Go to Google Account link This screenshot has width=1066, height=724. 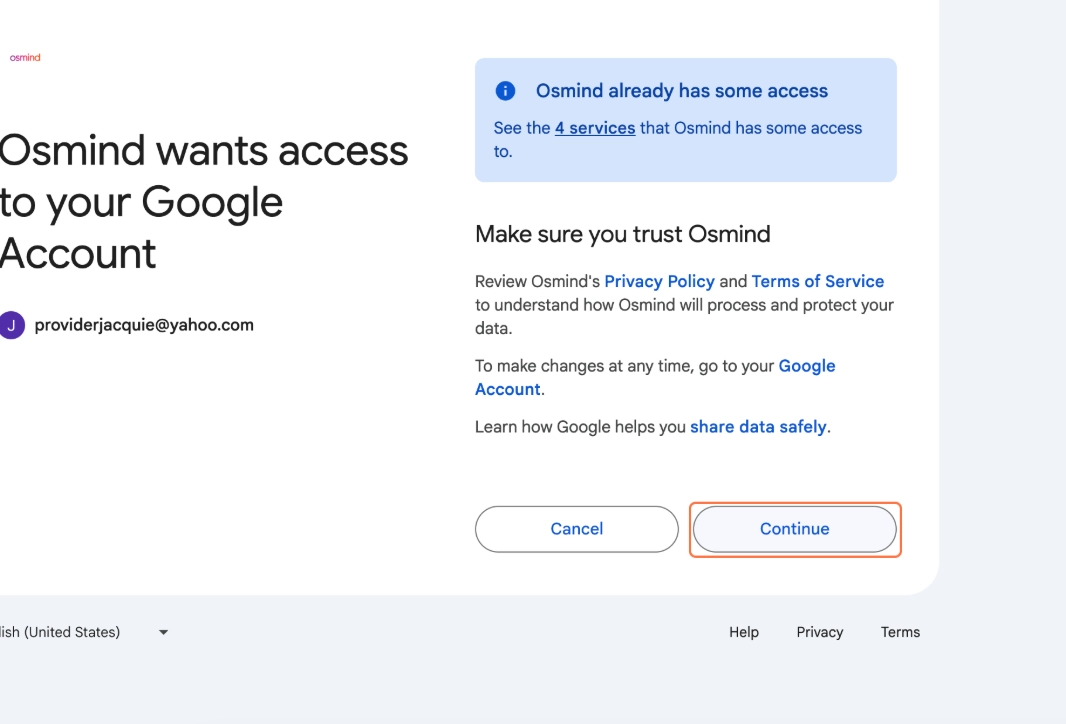[655, 377]
